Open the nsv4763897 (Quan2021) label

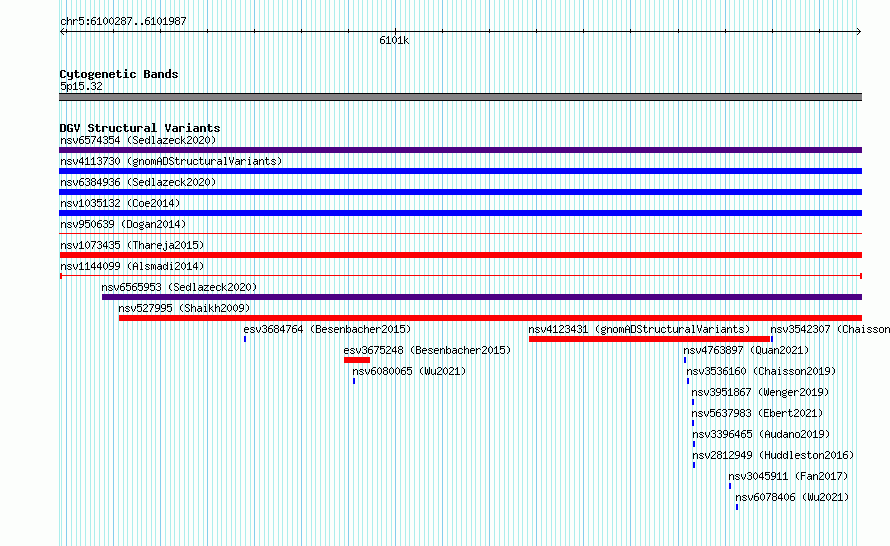click(746, 350)
